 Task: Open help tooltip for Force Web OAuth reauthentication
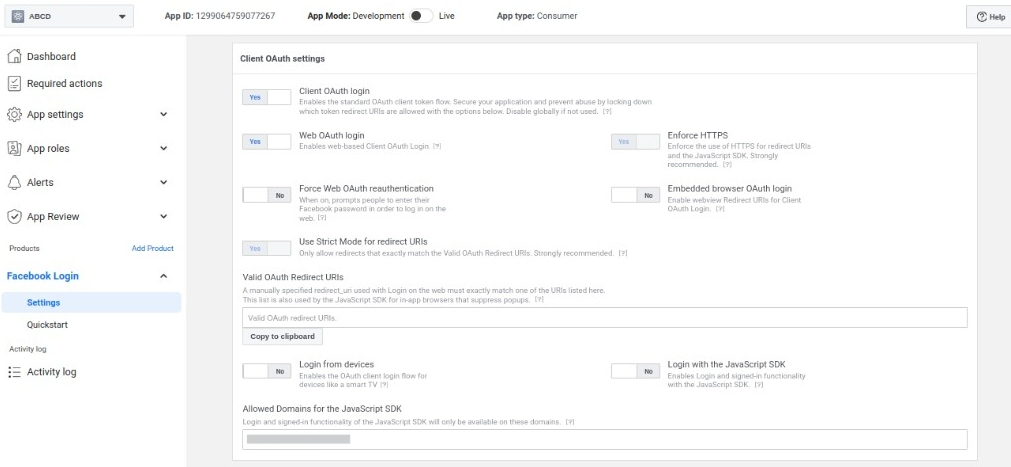[322, 219]
